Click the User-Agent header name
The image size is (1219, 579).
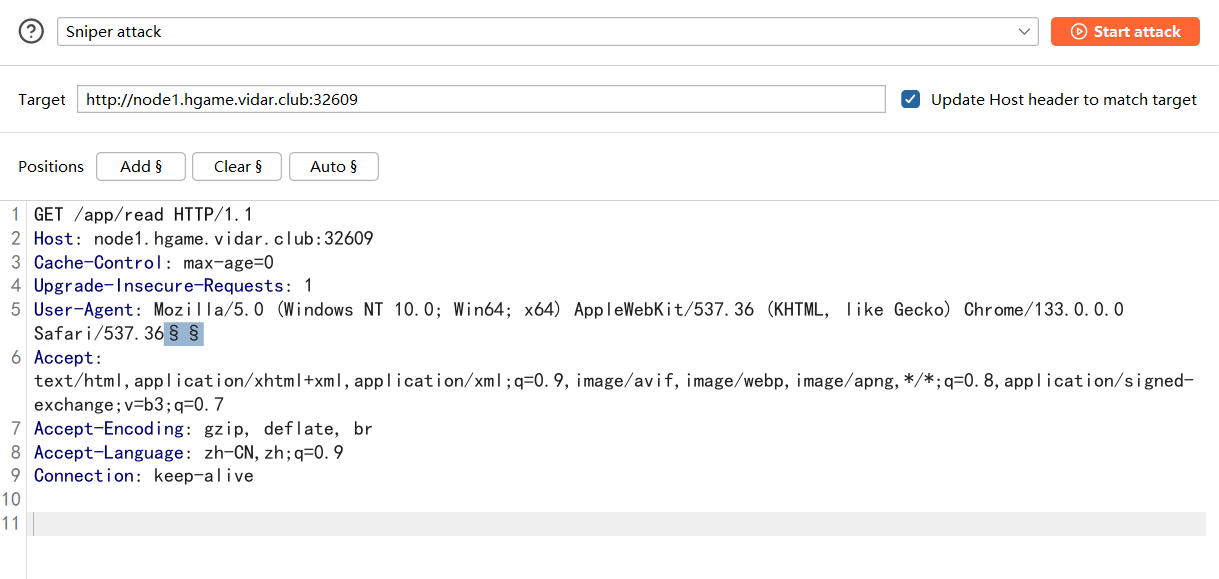[x=88, y=310]
